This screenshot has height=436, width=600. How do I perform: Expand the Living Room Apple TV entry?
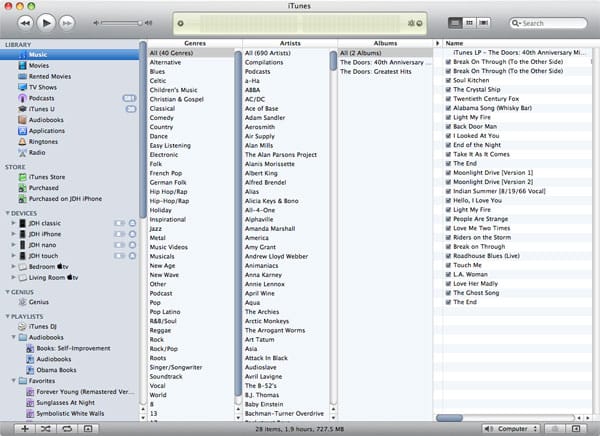(13, 277)
